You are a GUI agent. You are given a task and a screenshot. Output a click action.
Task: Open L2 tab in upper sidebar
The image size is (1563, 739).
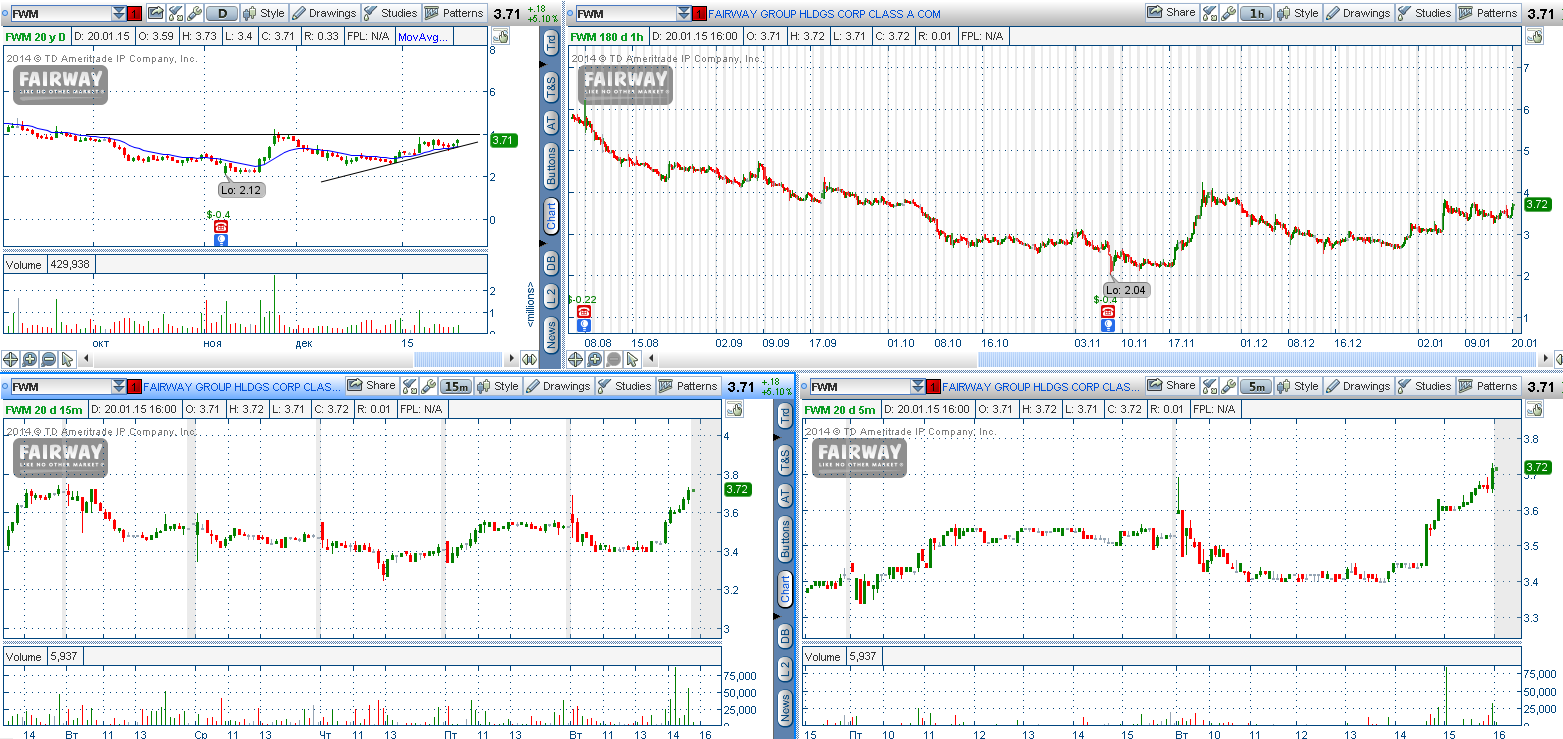tap(551, 297)
